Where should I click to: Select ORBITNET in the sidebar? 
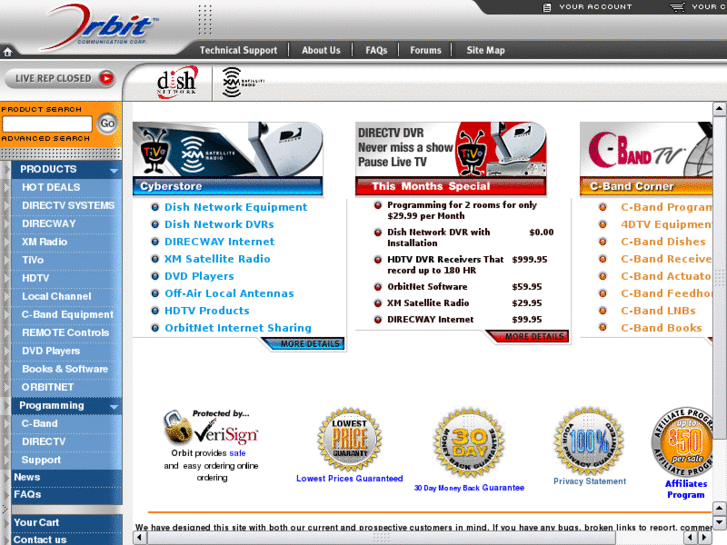click(47, 387)
